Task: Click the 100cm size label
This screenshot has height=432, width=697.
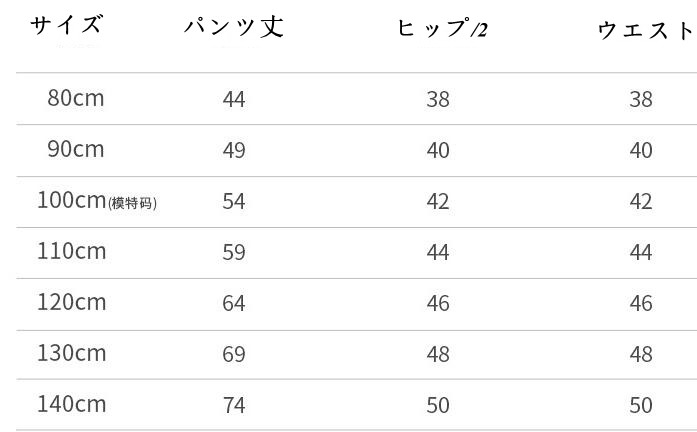Action: click(x=71, y=200)
